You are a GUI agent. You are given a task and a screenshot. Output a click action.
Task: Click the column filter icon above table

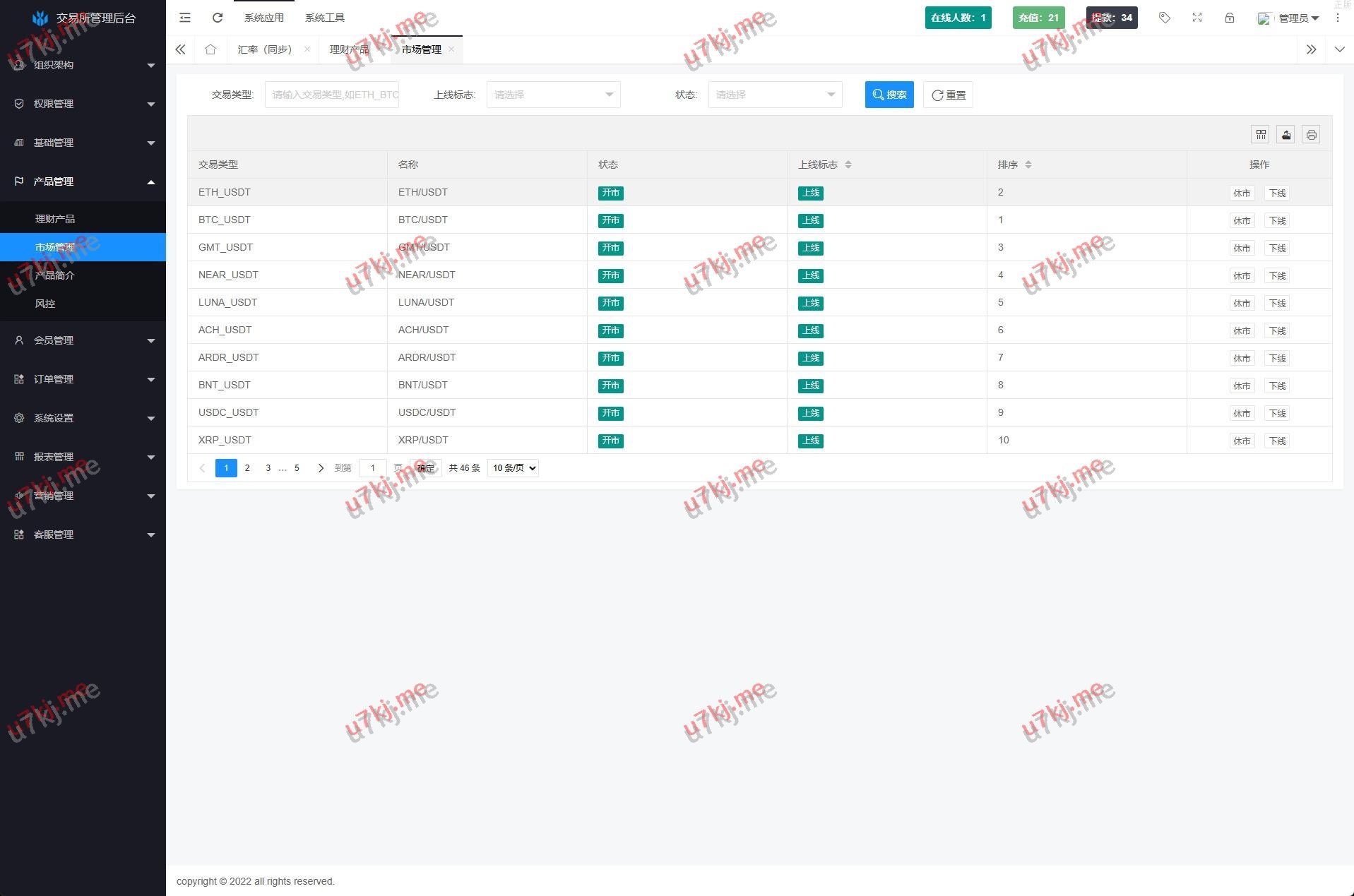[x=1261, y=135]
